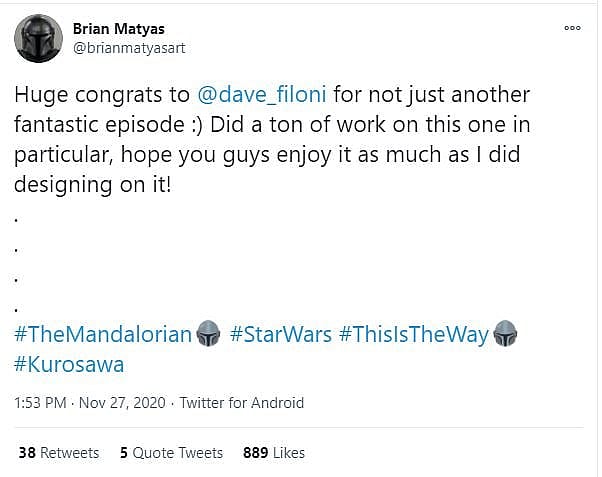Visit the @brianmatyasart handle
This screenshot has width=602, height=477.
(x=129, y=47)
